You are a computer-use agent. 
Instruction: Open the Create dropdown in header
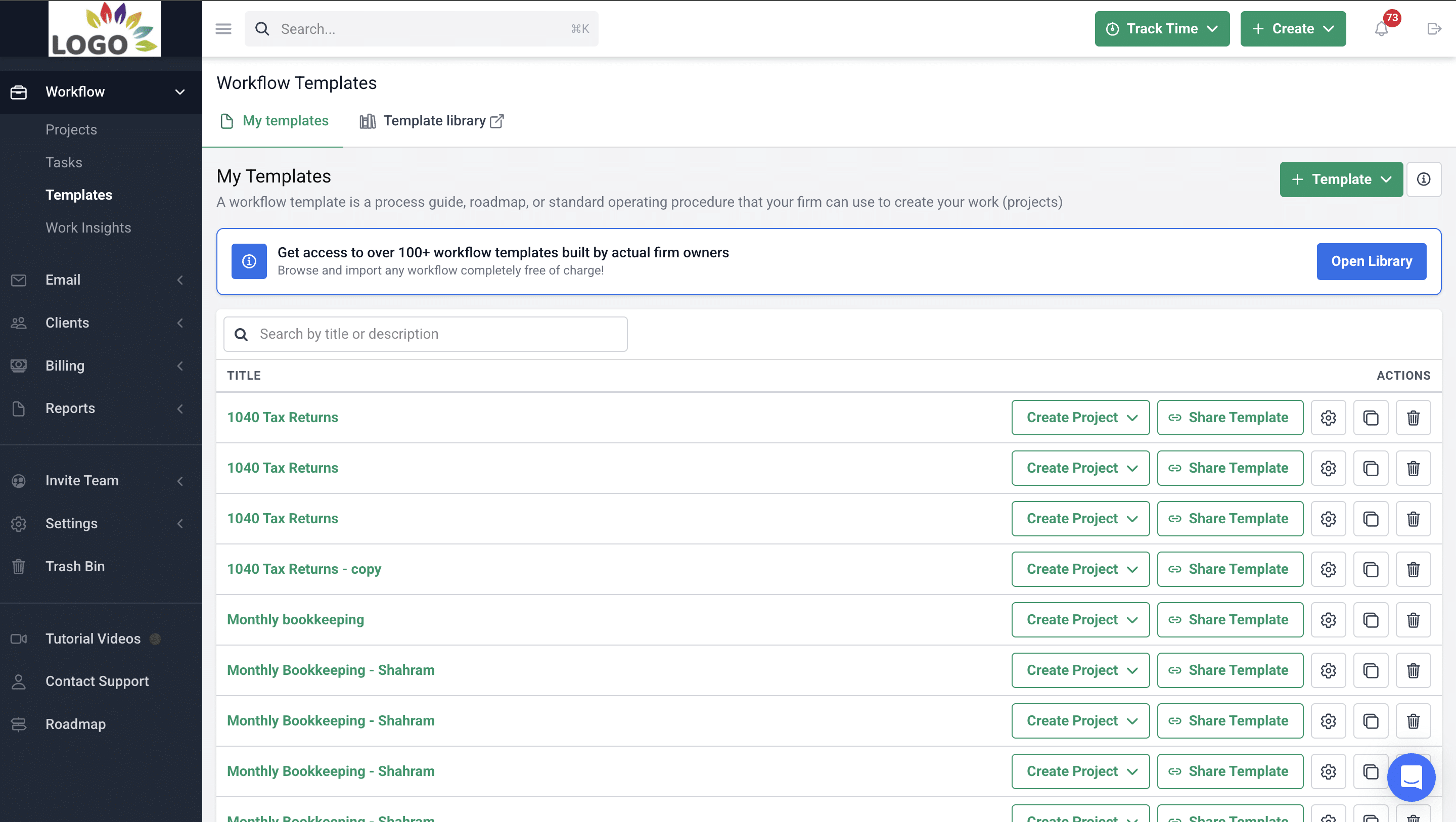(x=1293, y=29)
